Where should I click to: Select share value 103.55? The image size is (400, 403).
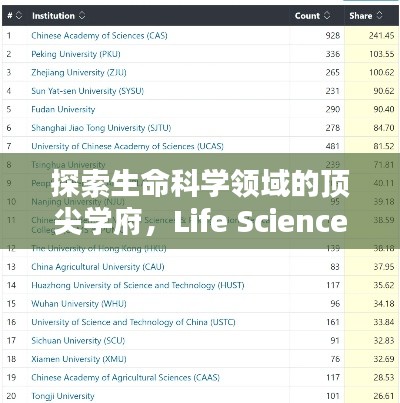[x=382, y=54]
